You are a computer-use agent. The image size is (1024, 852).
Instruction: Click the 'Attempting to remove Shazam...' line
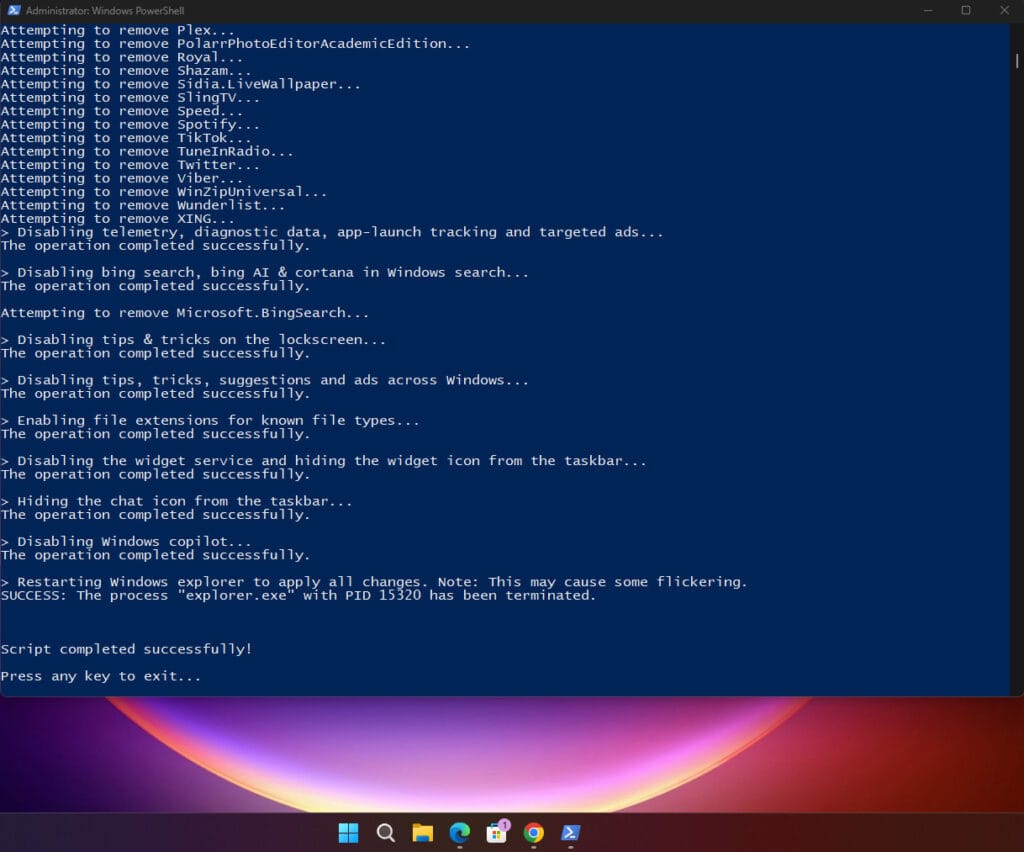click(x=126, y=71)
